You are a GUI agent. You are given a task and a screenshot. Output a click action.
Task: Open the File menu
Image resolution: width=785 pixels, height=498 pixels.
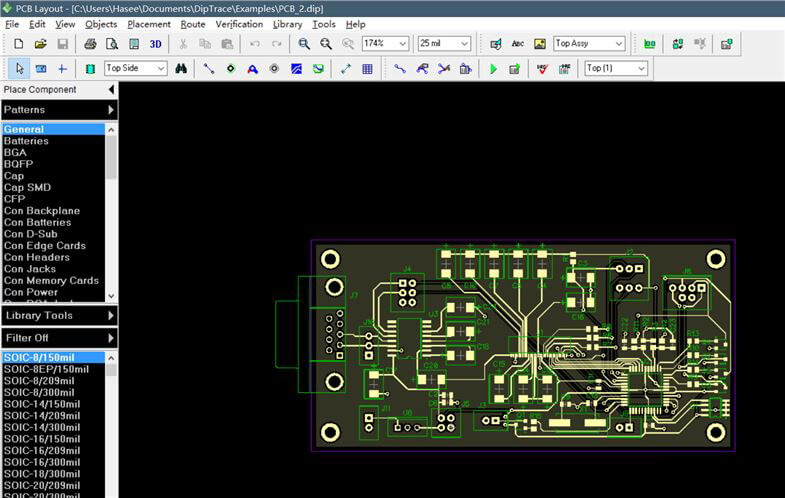(x=12, y=24)
